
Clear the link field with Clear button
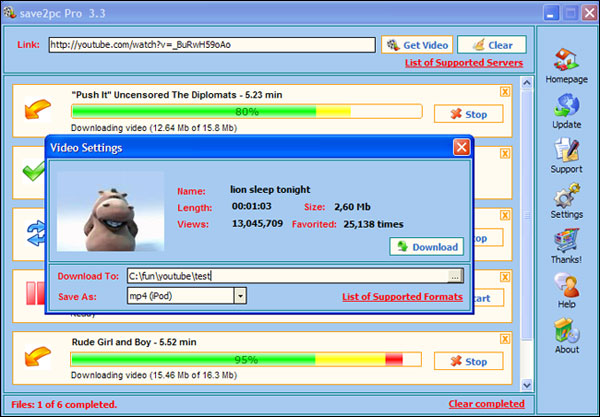click(x=491, y=45)
